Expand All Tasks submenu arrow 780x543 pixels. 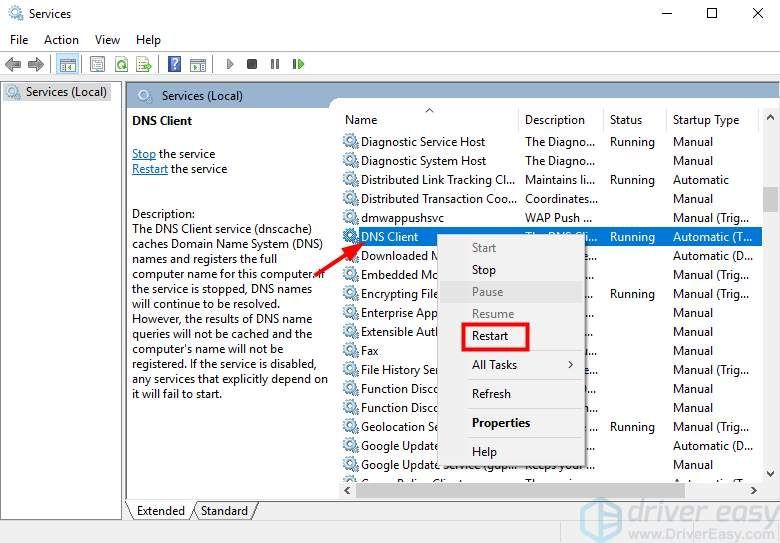point(570,364)
